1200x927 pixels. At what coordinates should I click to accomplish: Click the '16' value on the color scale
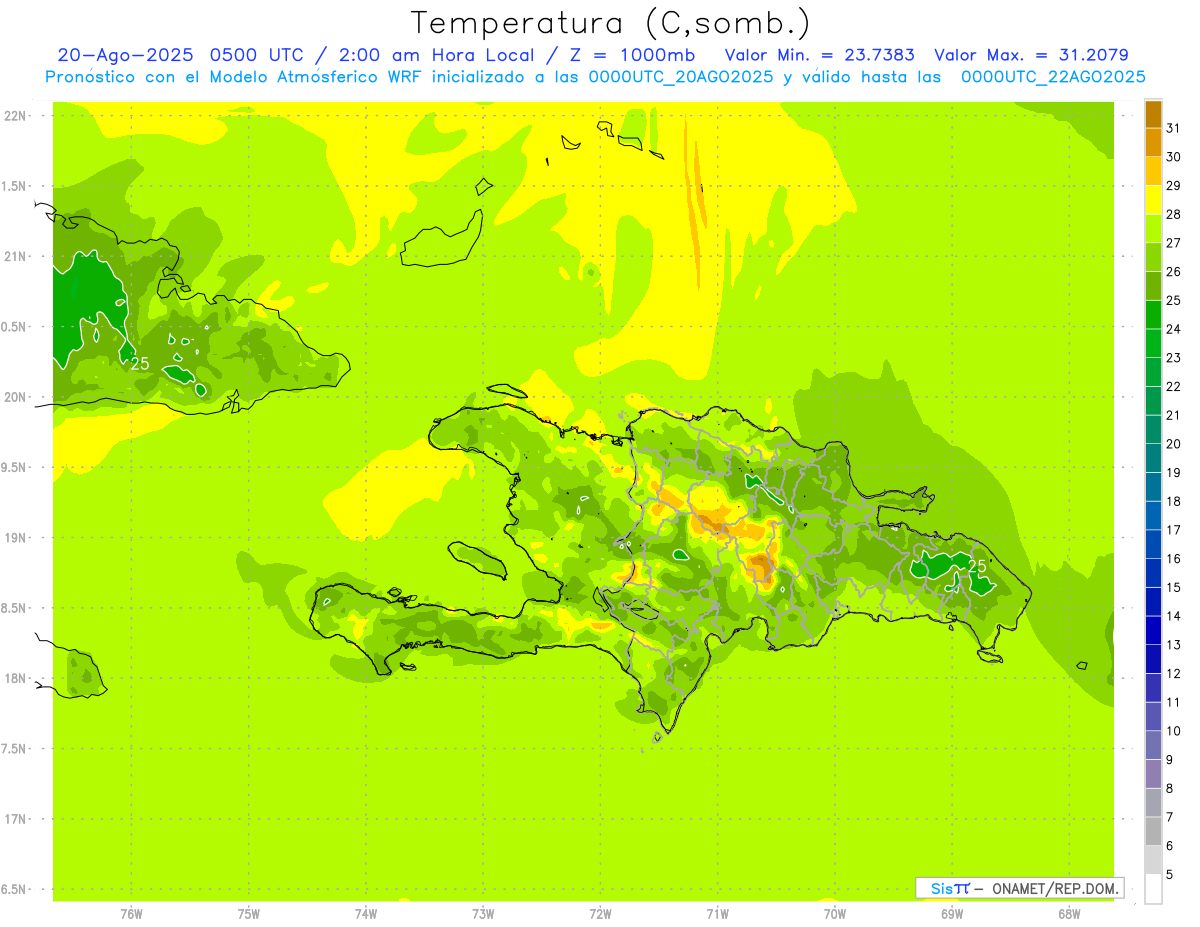(1174, 558)
